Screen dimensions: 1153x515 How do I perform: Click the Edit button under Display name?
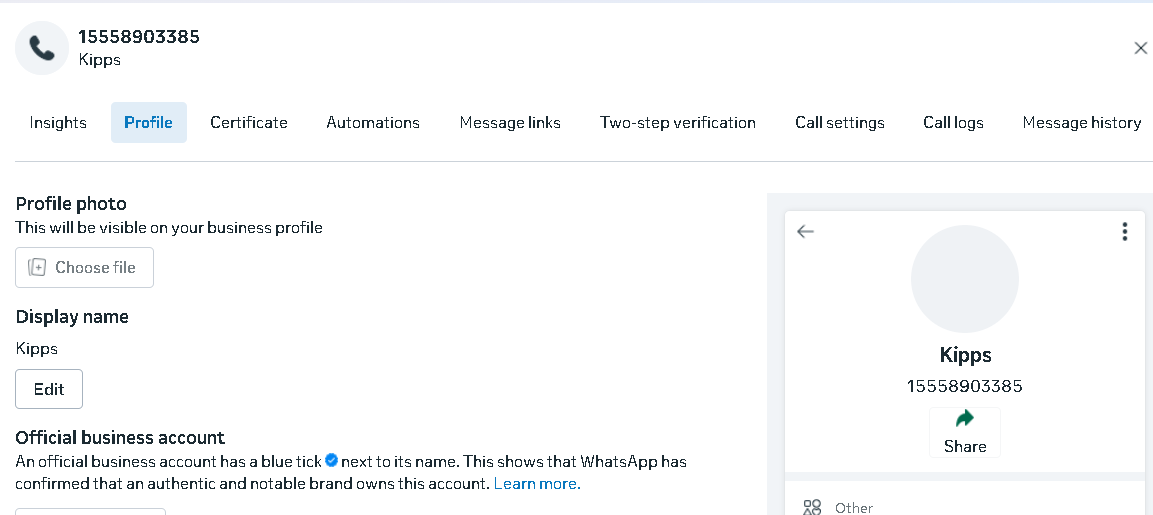(49, 389)
